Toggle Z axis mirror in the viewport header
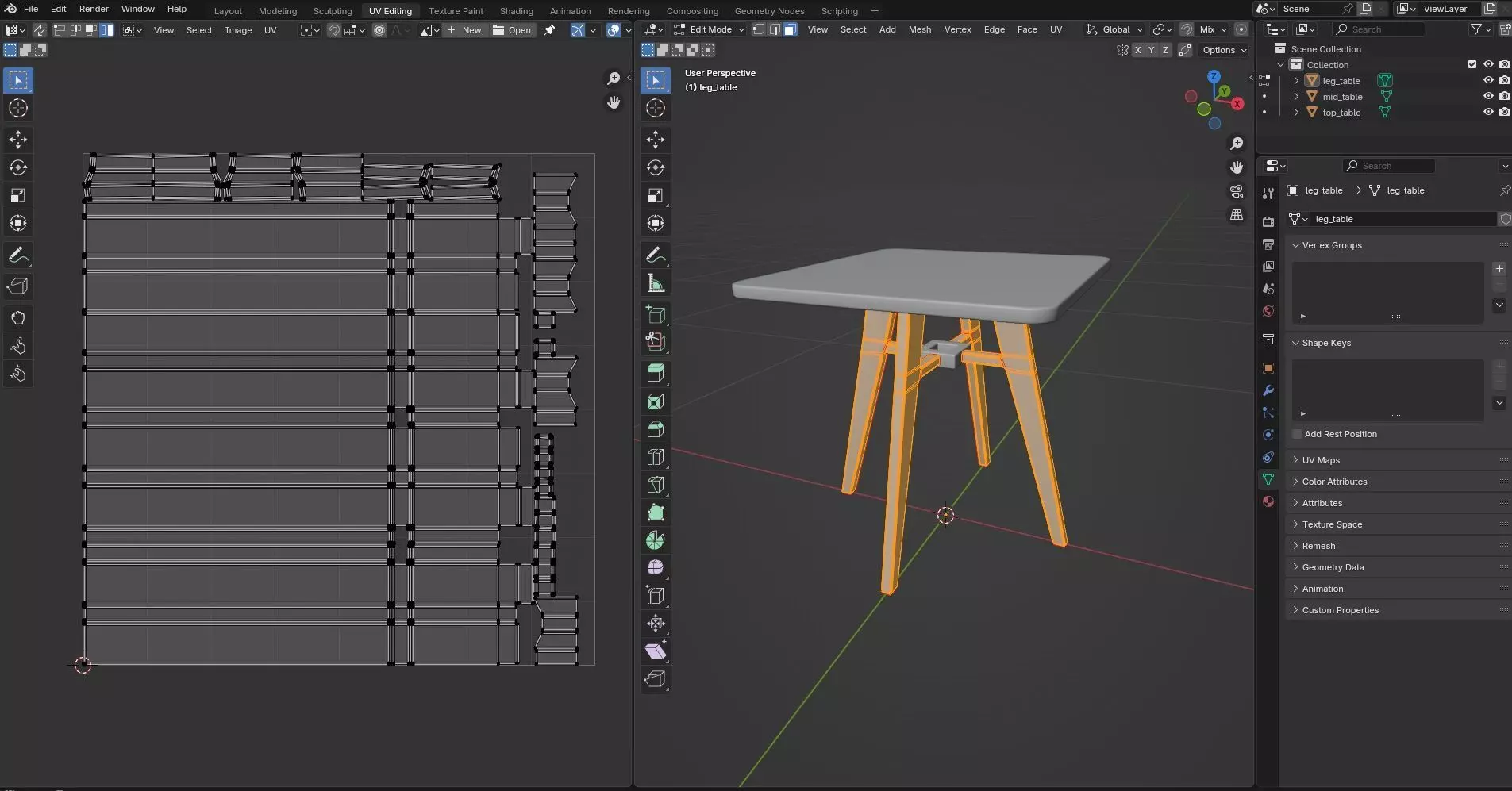The image size is (1512, 791). (1165, 50)
